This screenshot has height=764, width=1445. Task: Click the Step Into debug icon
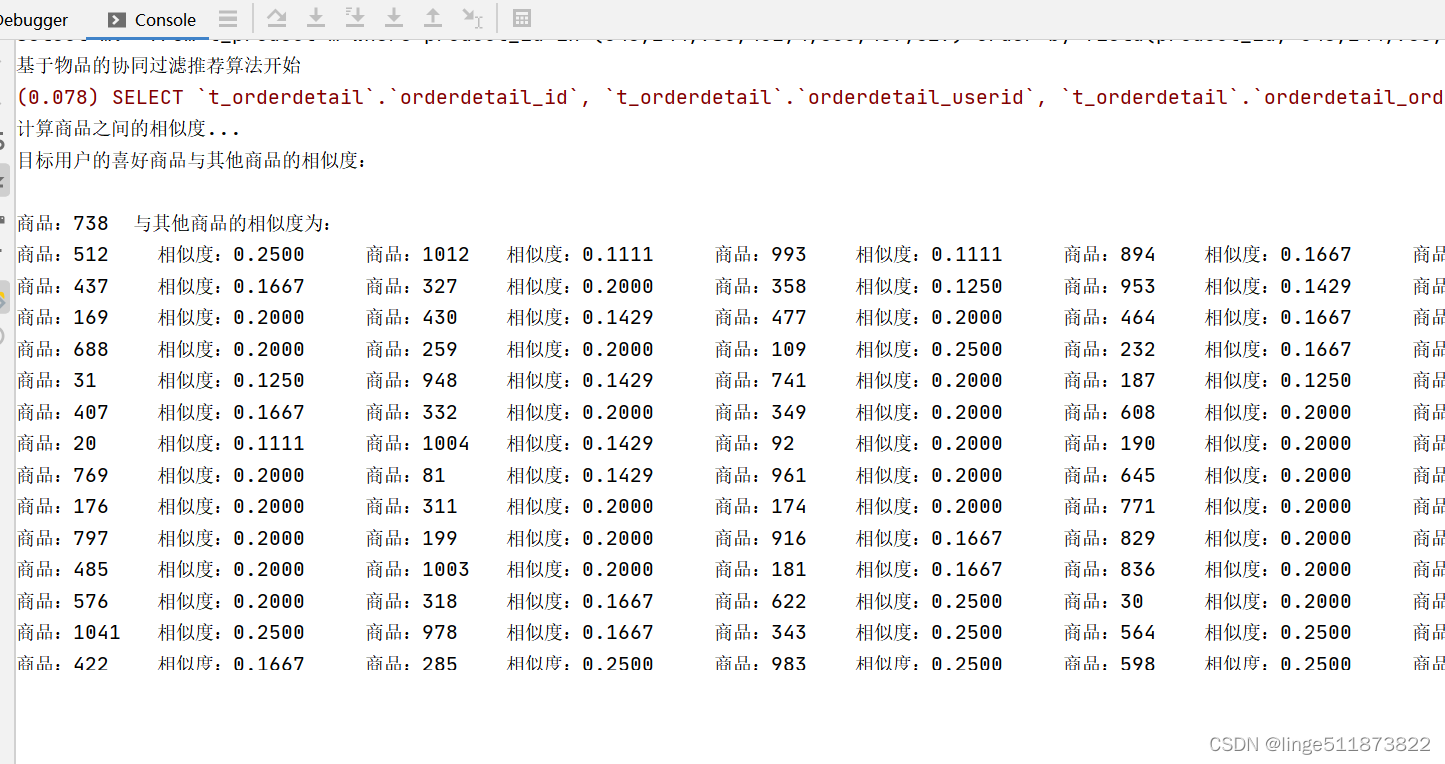(316, 18)
